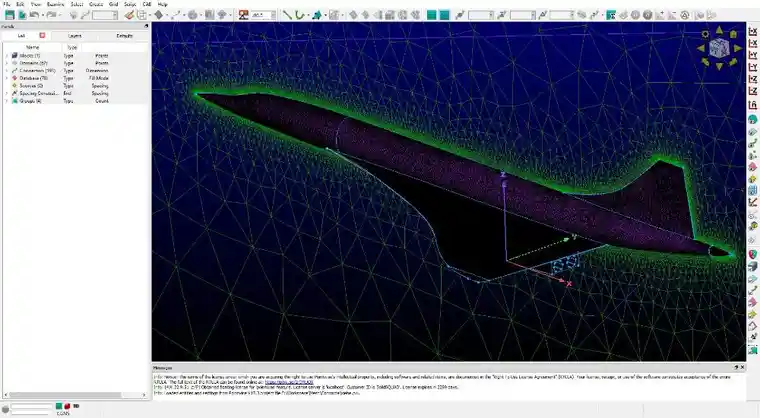Select the green curved connector tool
The height and width of the screenshot is (418, 760).
(300, 15)
